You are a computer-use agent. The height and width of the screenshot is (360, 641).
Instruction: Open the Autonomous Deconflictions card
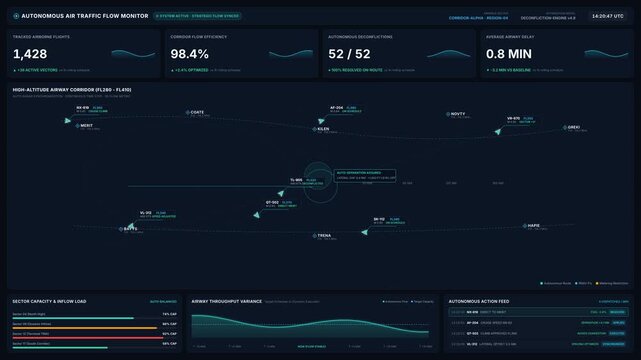point(399,53)
